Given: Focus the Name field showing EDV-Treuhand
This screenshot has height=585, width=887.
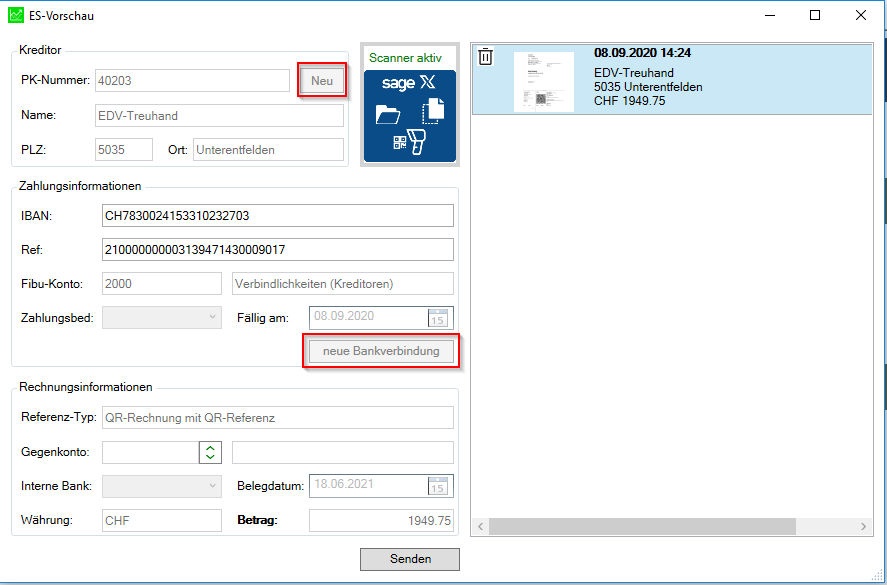Looking at the screenshot, I should (219, 115).
